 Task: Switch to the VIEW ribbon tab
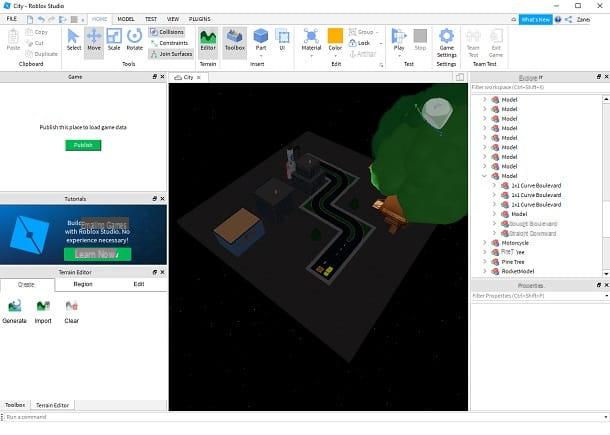[173, 19]
